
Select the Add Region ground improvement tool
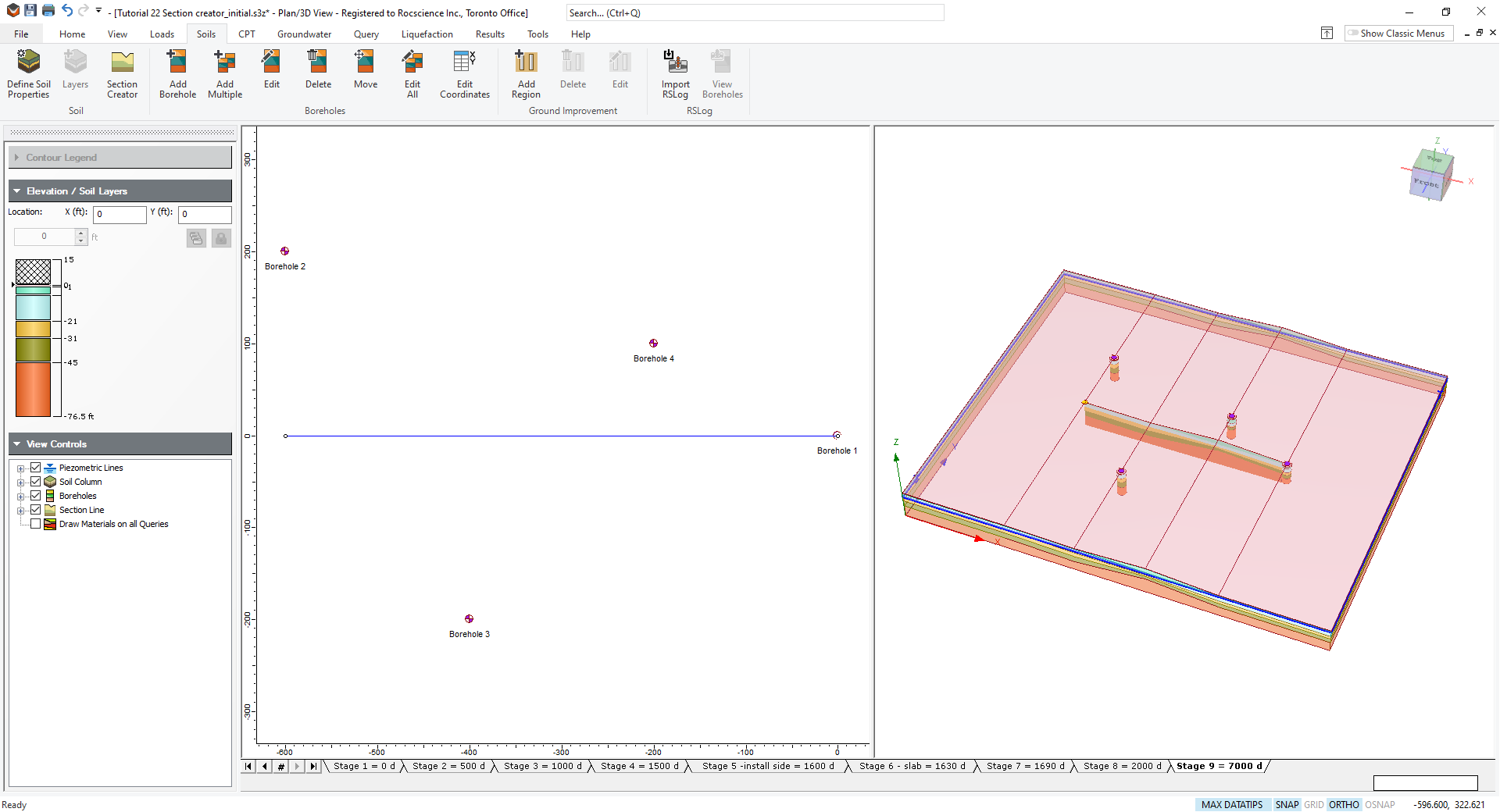[526, 74]
